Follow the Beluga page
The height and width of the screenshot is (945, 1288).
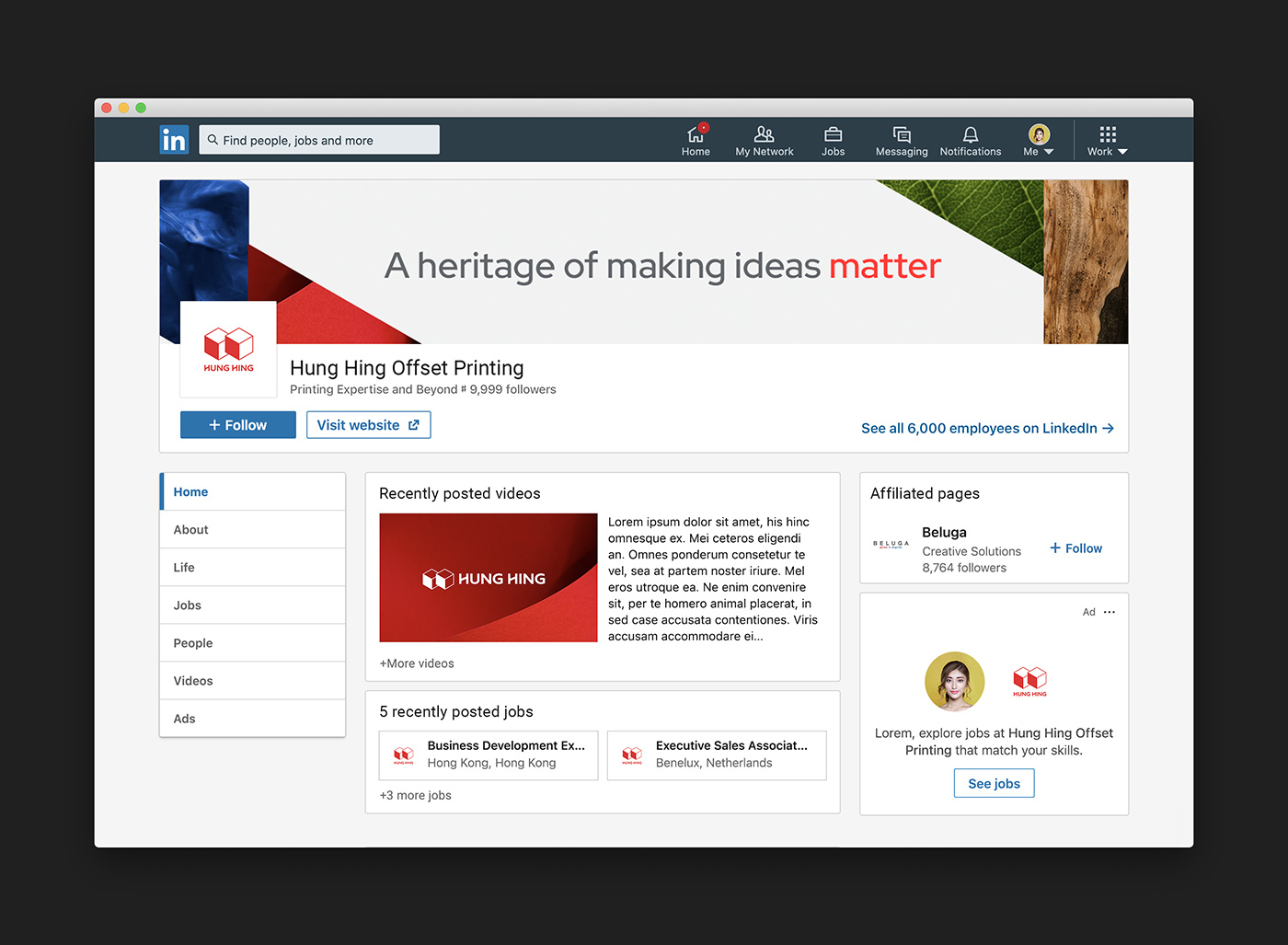tap(1075, 548)
